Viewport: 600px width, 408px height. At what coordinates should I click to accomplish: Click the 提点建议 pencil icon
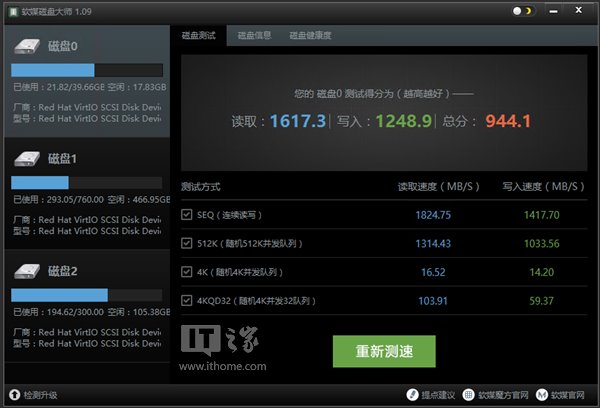(x=412, y=395)
